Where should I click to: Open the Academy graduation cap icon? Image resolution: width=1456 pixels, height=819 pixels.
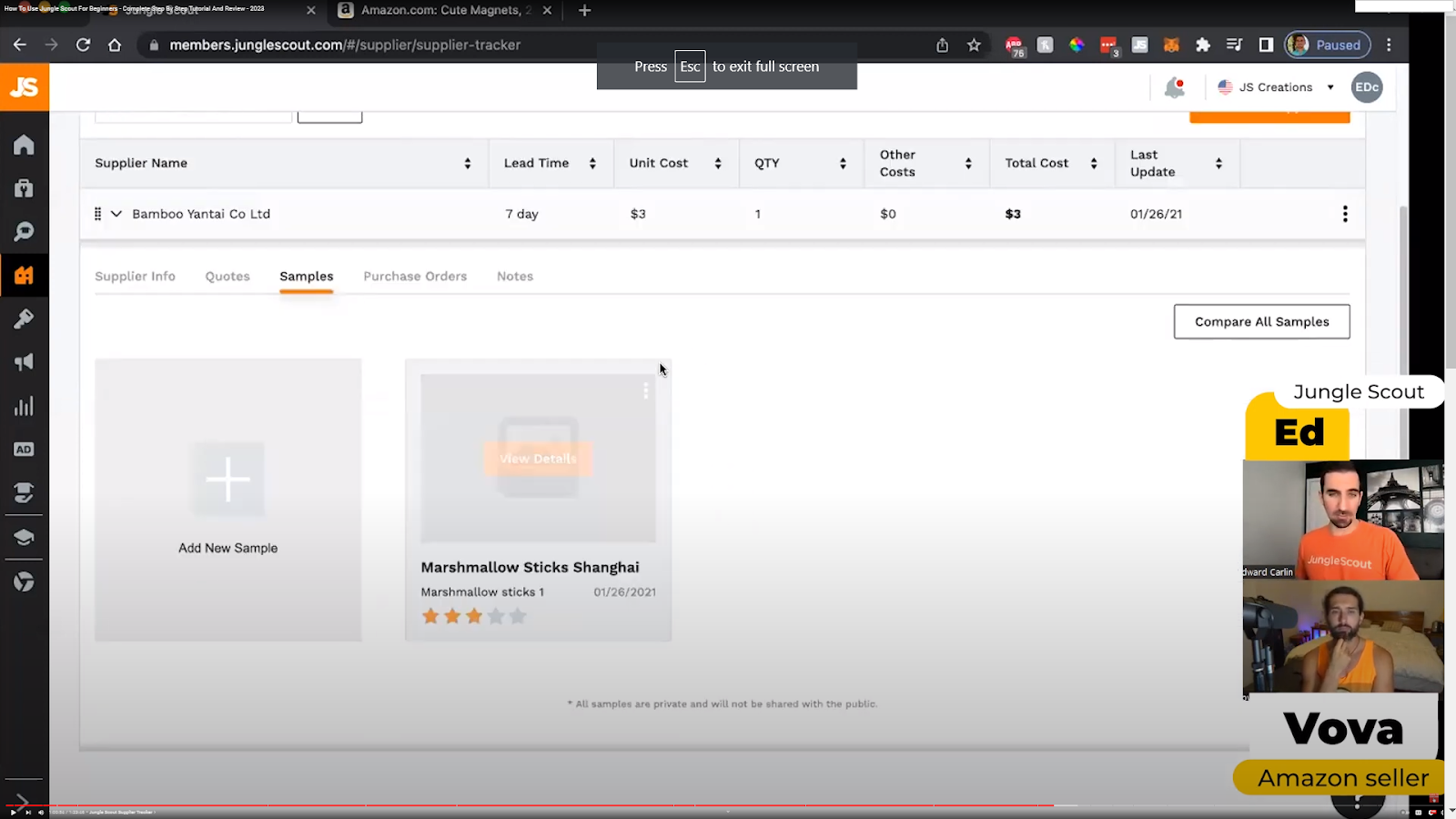click(25, 537)
